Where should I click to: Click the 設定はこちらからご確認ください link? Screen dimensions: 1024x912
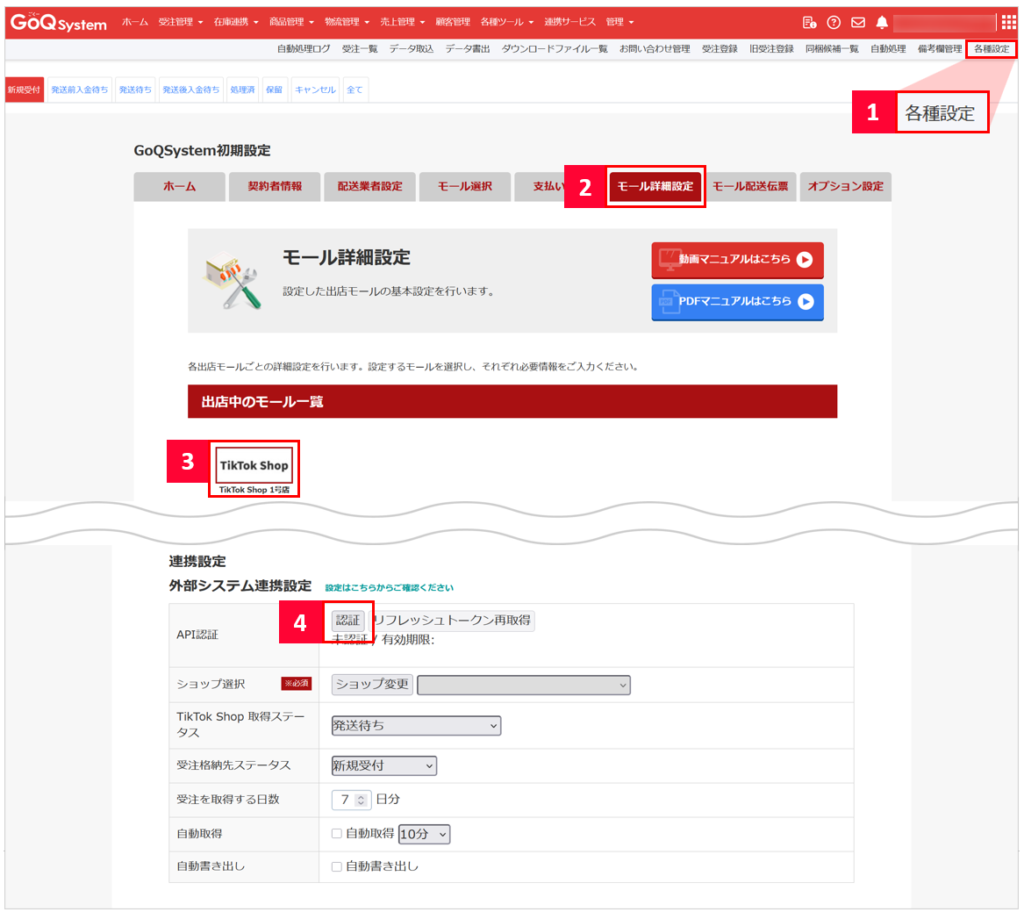pos(389,587)
